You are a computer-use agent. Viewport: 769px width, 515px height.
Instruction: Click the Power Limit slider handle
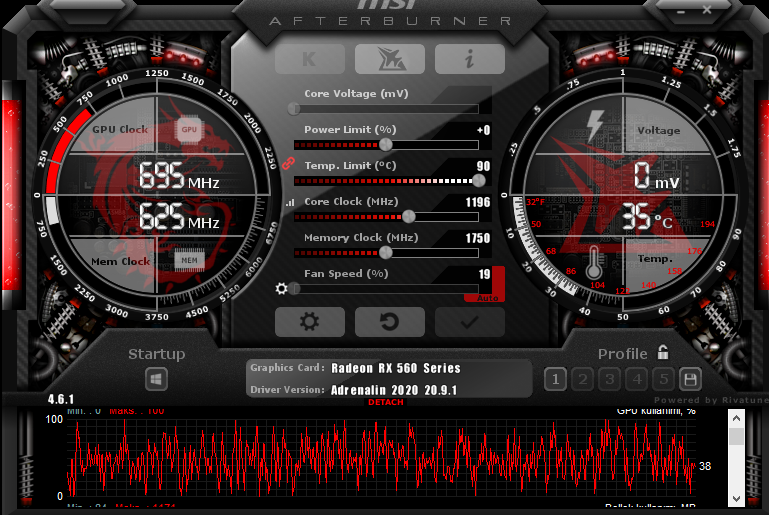386,145
